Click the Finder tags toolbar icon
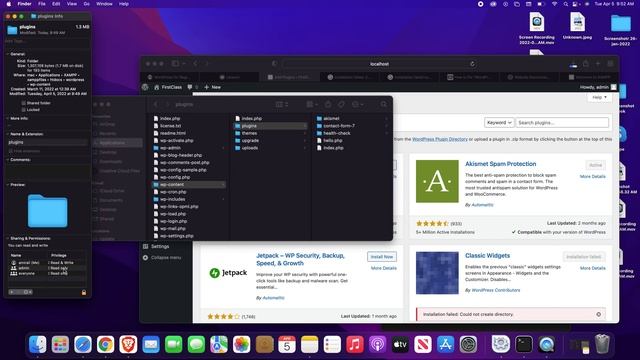Screen dimensions: 640x360 pyautogui.click(x=341, y=104)
